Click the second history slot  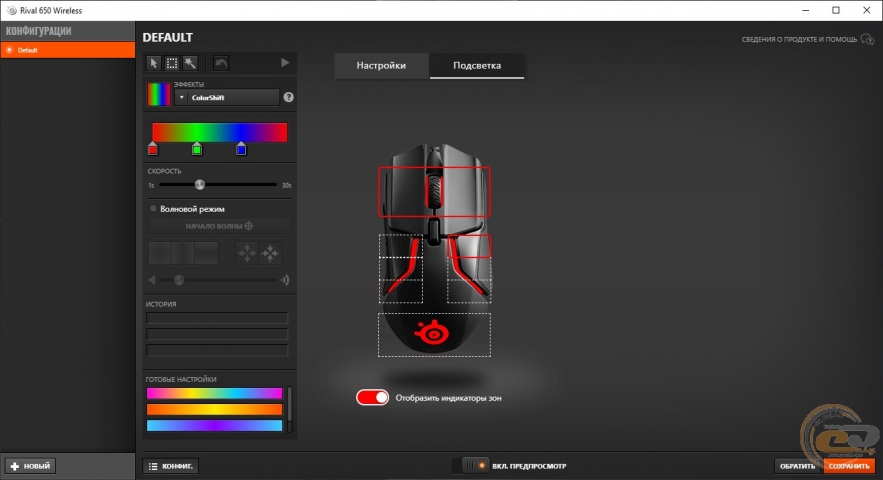tap(217, 334)
